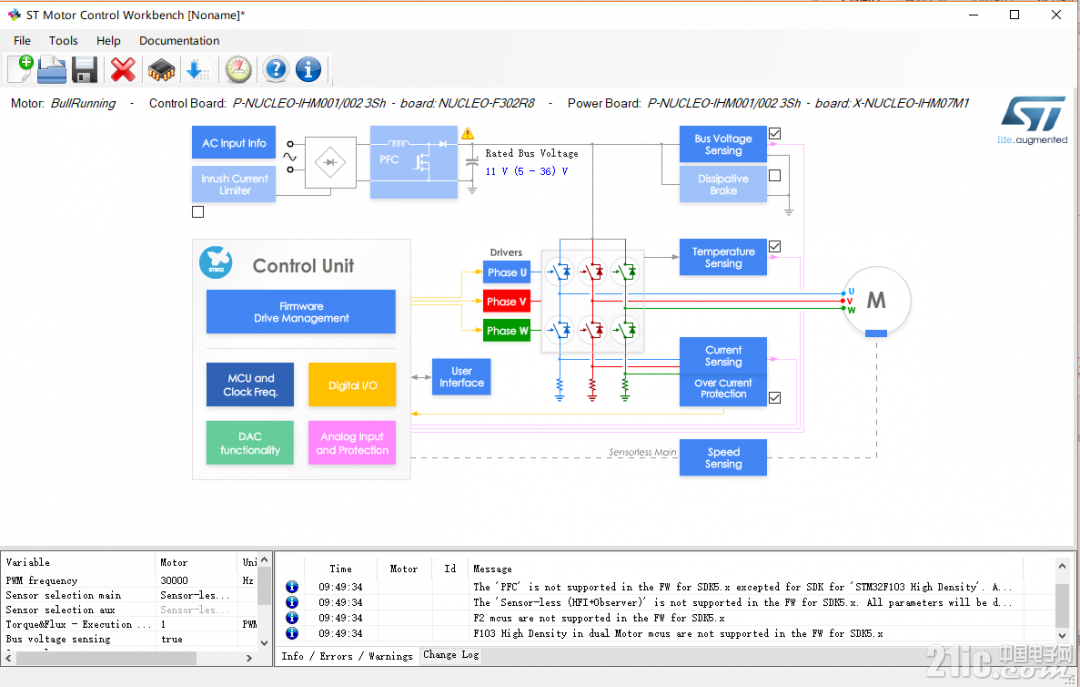This screenshot has width=1080, height=687.
Task: Click the Time column header in log
Action: 340,568
